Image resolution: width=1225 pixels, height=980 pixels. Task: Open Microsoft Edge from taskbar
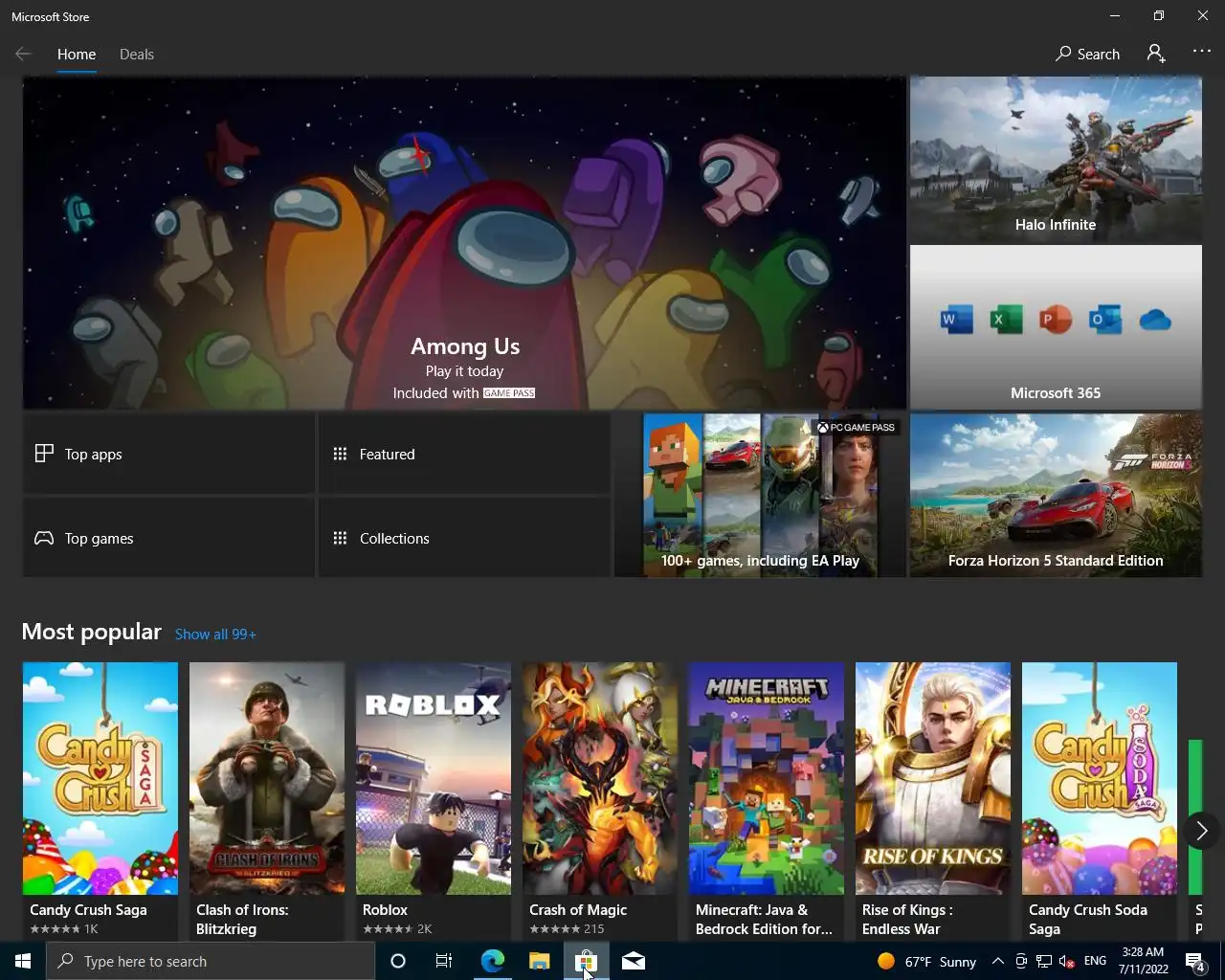tap(492, 961)
